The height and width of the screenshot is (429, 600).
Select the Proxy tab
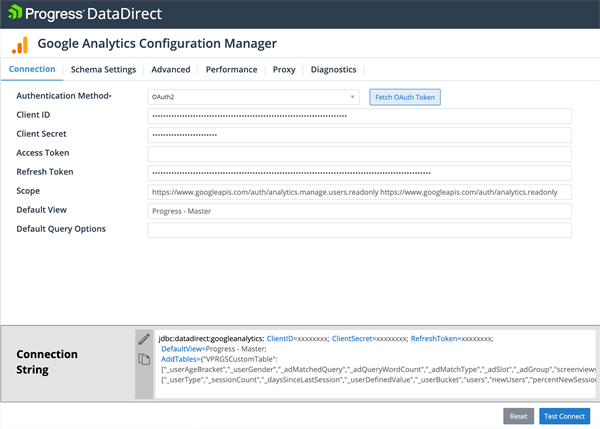coord(284,70)
